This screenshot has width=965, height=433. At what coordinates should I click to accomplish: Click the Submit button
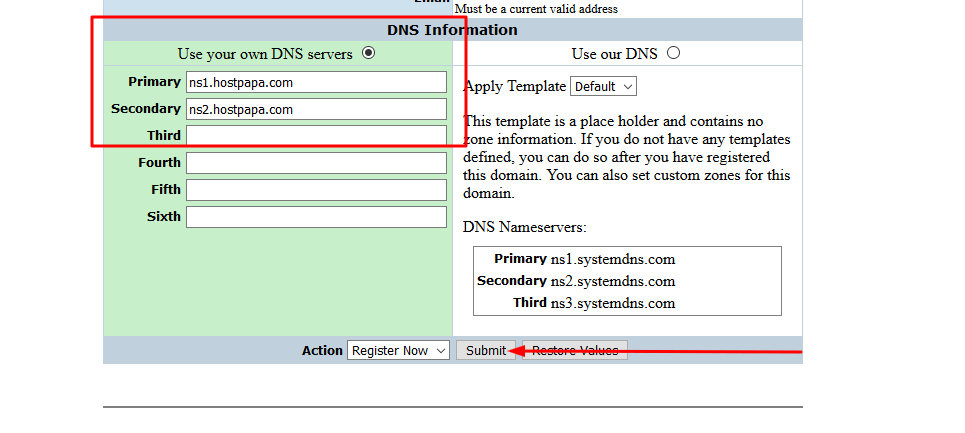point(486,351)
